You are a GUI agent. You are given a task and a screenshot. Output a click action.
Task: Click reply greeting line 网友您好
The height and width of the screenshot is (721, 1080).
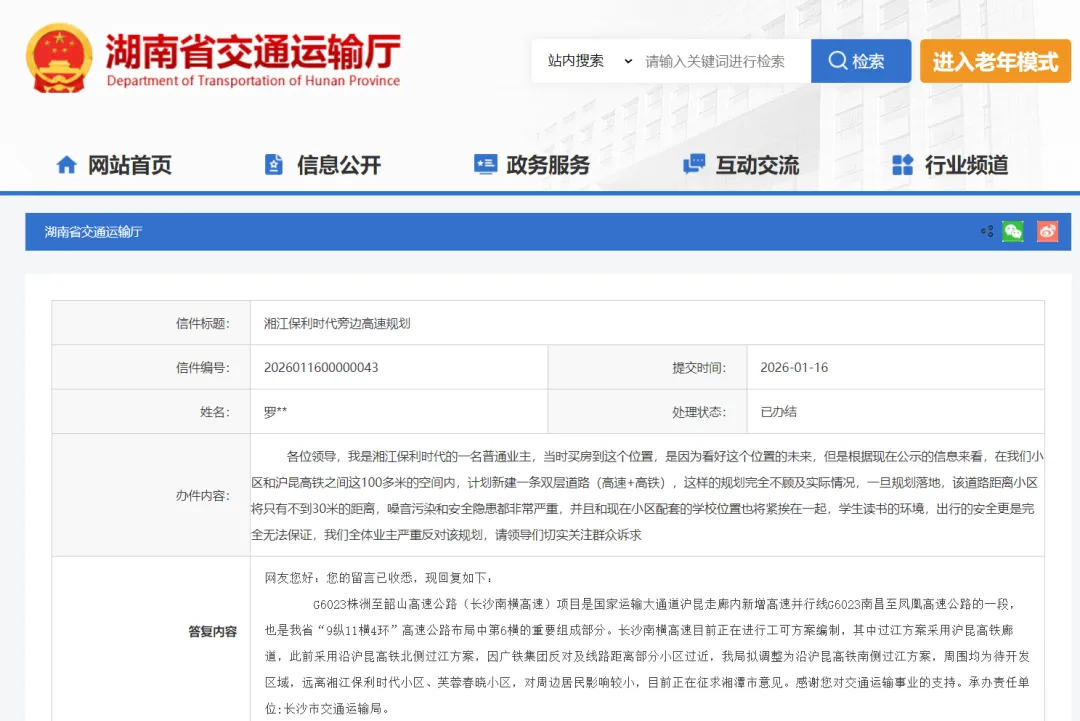point(379,578)
